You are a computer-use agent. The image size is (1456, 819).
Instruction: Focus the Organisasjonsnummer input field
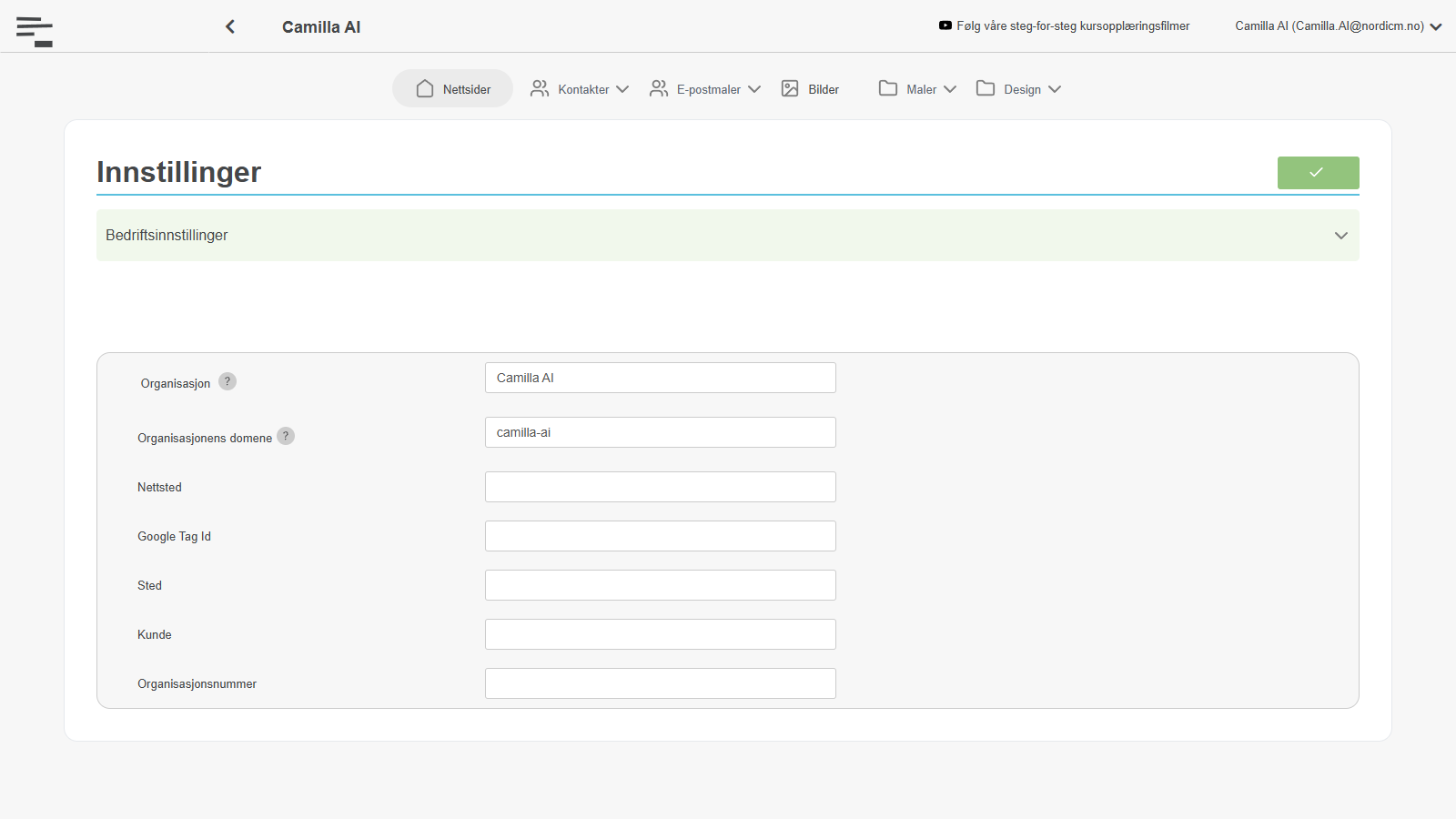pyautogui.click(x=661, y=683)
